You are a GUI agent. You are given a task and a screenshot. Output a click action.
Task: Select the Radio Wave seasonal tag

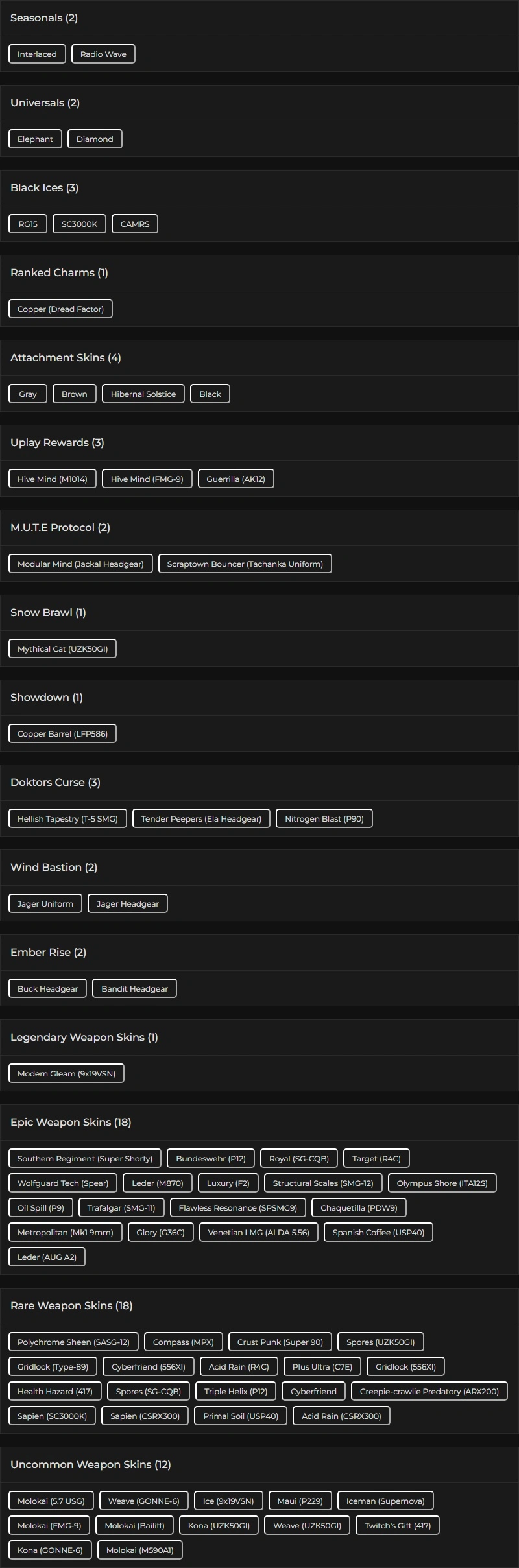pyautogui.click(x=103, y=54)
